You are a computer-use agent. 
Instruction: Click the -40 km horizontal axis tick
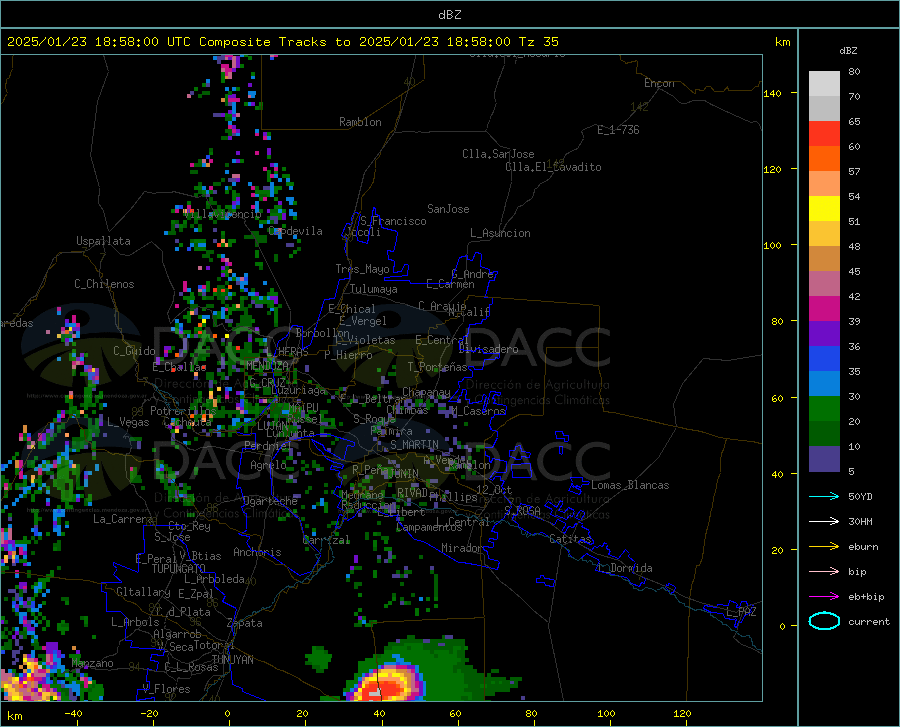click(x=73, y=713)
